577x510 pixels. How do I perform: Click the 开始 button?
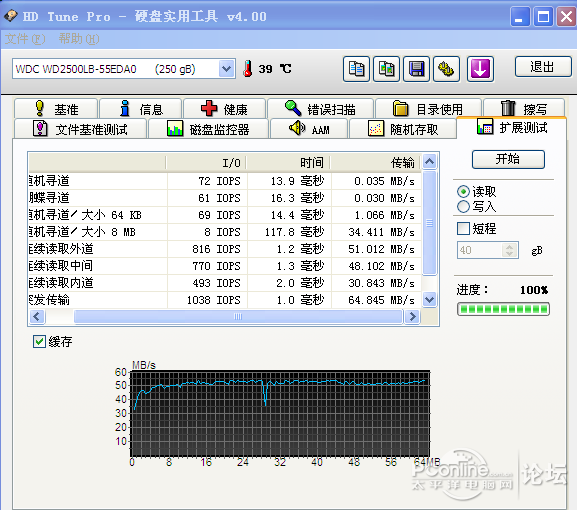(508, 159)
